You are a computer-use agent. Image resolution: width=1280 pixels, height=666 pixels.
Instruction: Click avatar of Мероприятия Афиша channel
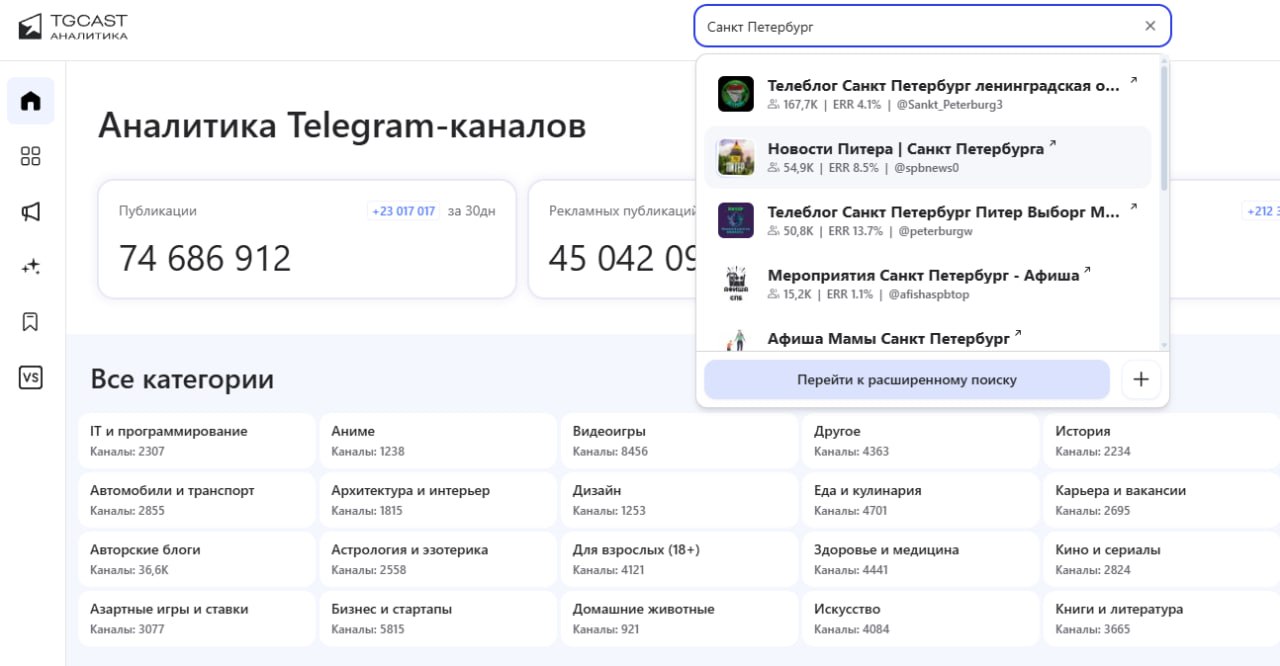pyautogui.click(x=736, y=284)
